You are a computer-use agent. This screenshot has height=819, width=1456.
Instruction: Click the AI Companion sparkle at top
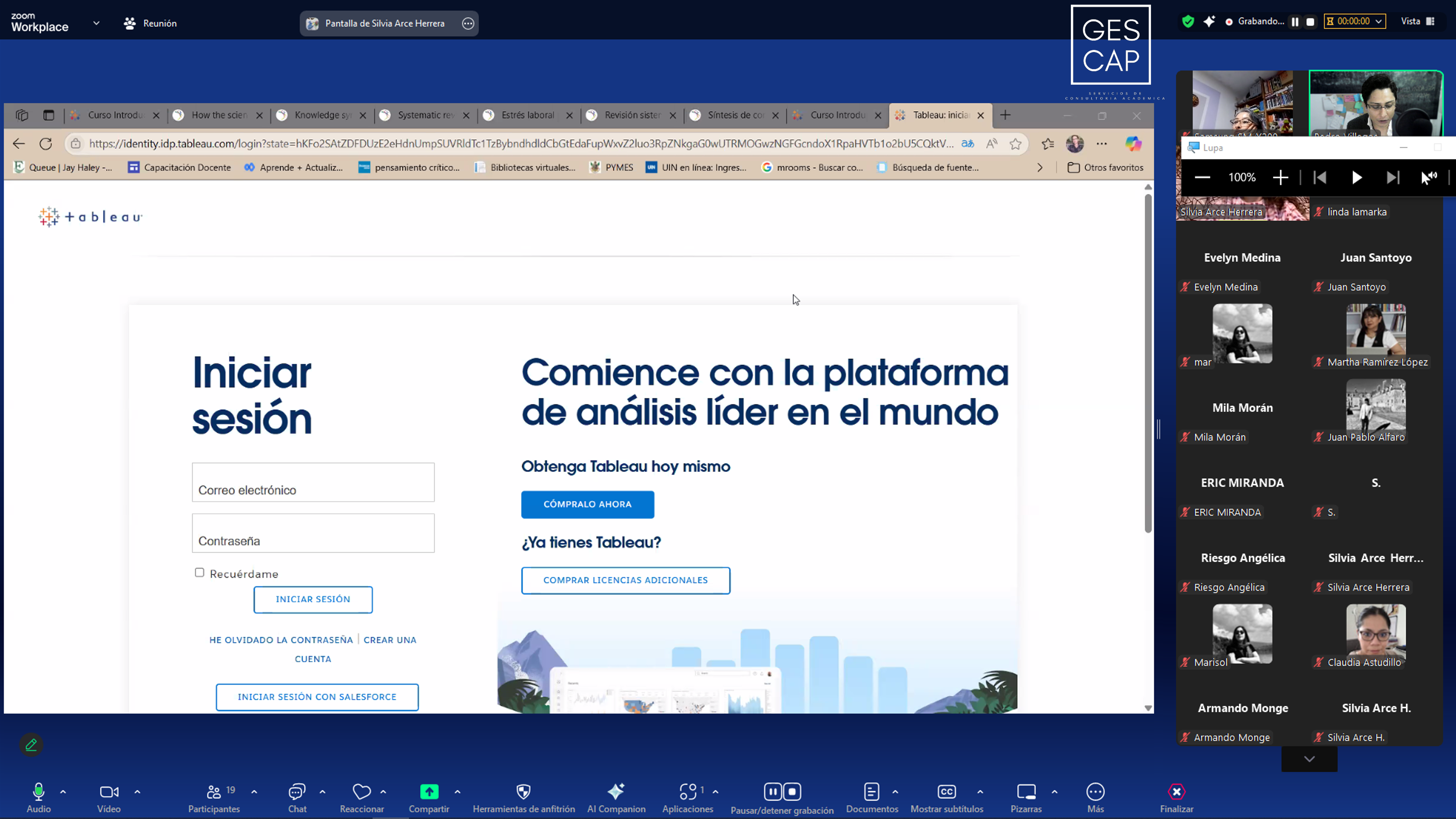[1209, 22]
